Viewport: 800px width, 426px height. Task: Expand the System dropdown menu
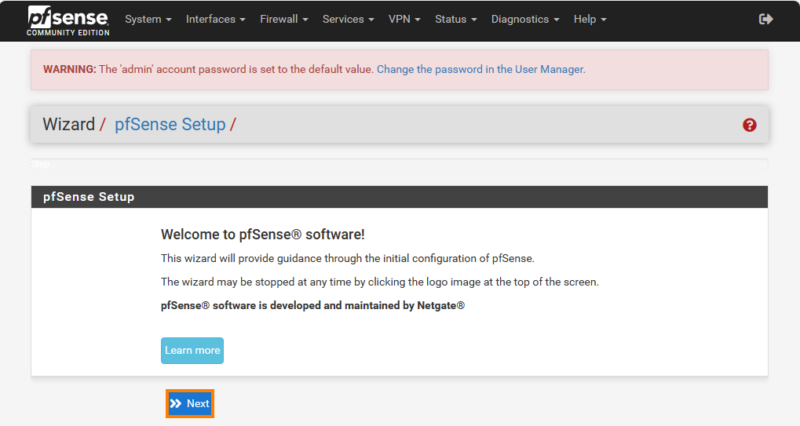pyautogui.click(x=148, y=19)
